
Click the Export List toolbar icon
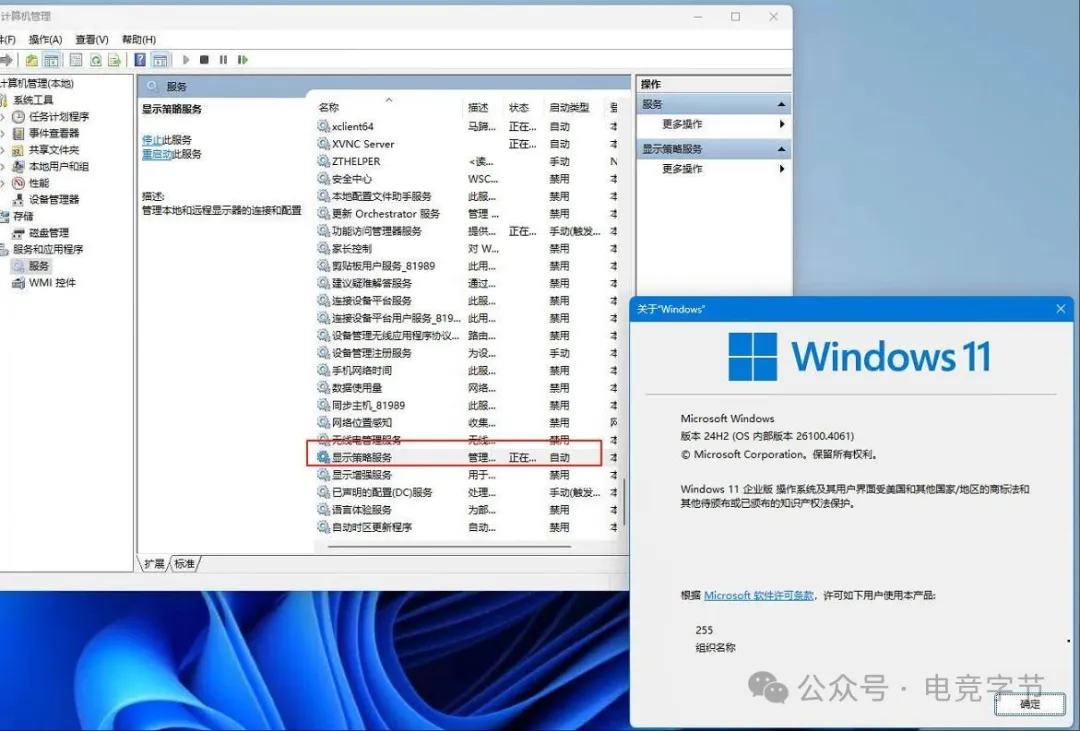[x=114, y=60]
